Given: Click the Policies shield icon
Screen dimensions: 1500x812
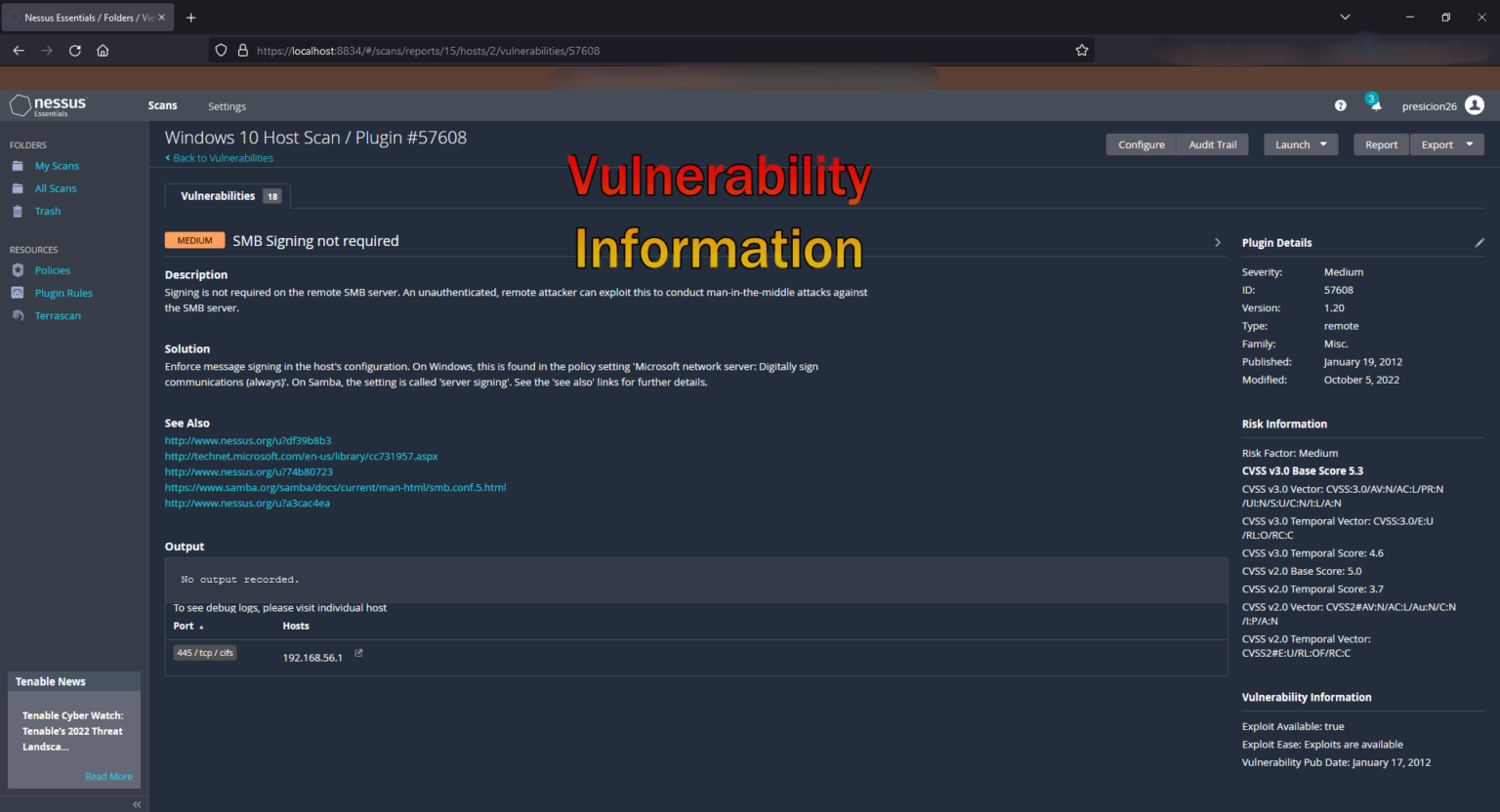Looking at the screenshot, I should pos(18,270).
